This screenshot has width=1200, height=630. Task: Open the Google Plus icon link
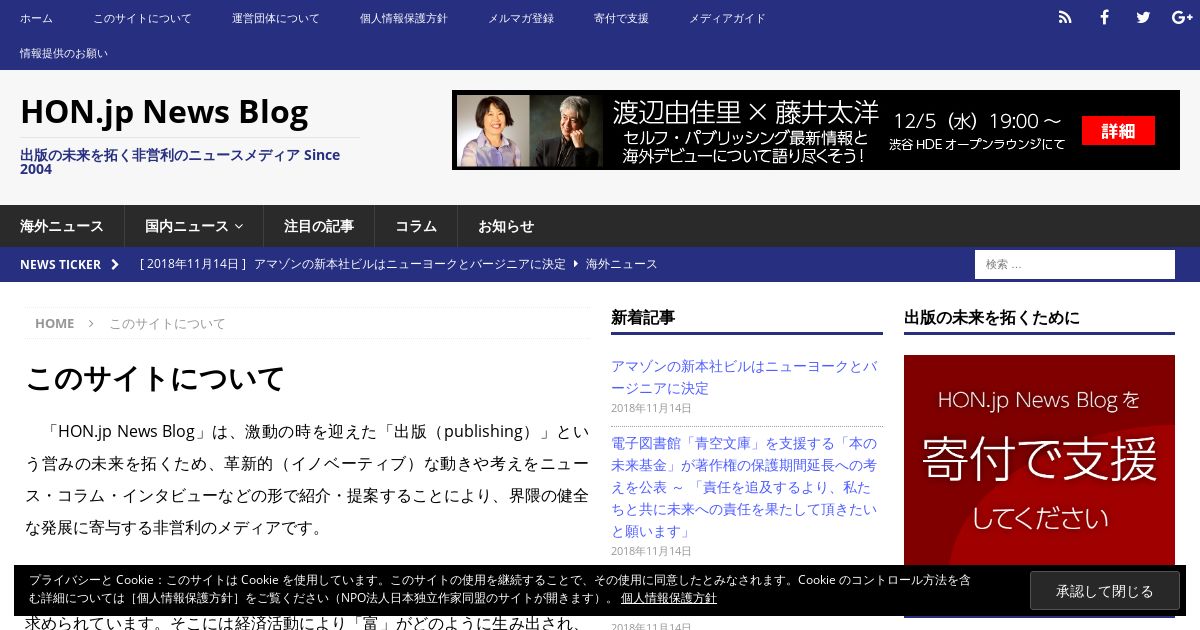point(1182,17)
